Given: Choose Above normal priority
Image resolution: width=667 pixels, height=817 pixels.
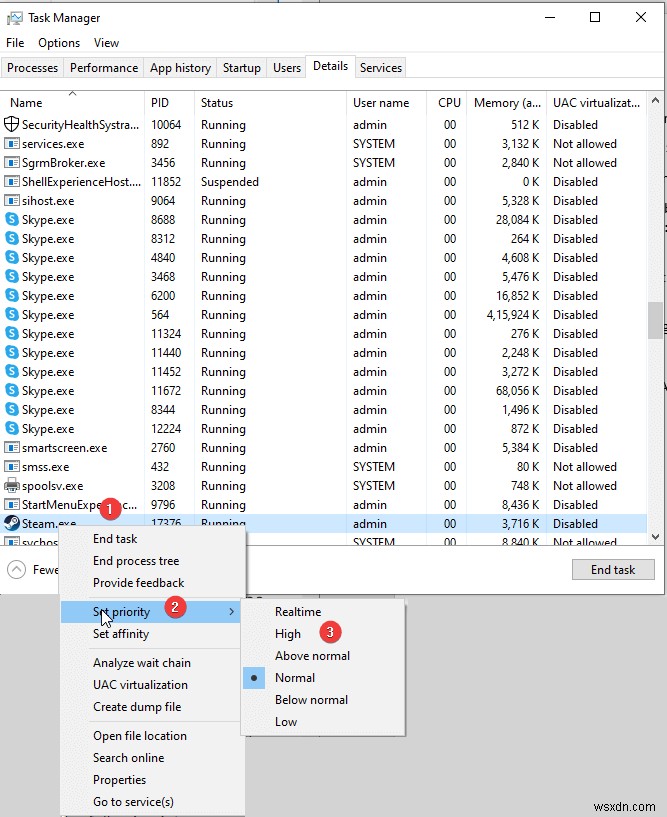Looking at the screenshot, I should pyautogui.click(x=312, y=656).
